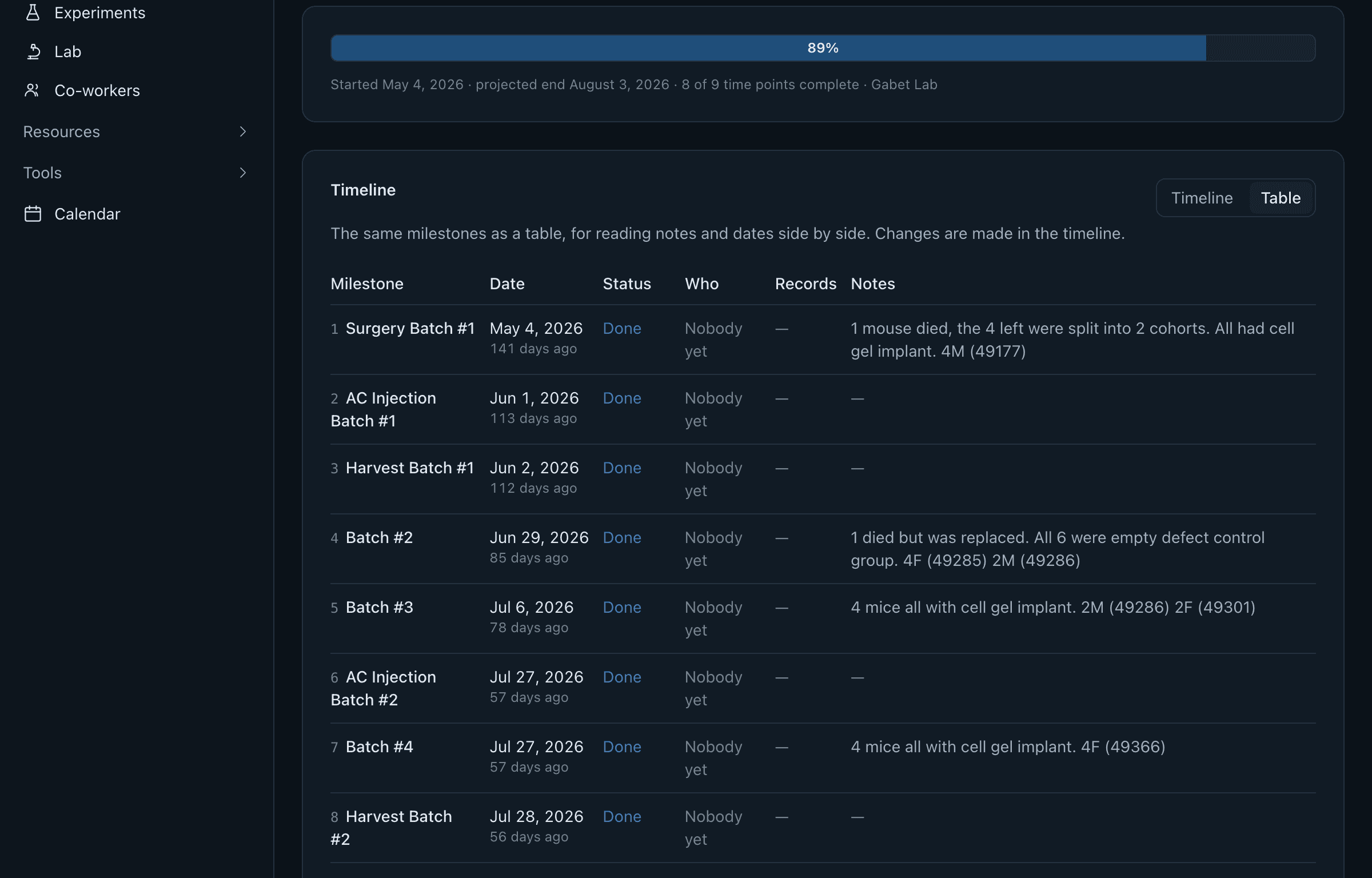Expand the Resources section chevron
Screen dimensions: 1372x878
coord(243,131)
